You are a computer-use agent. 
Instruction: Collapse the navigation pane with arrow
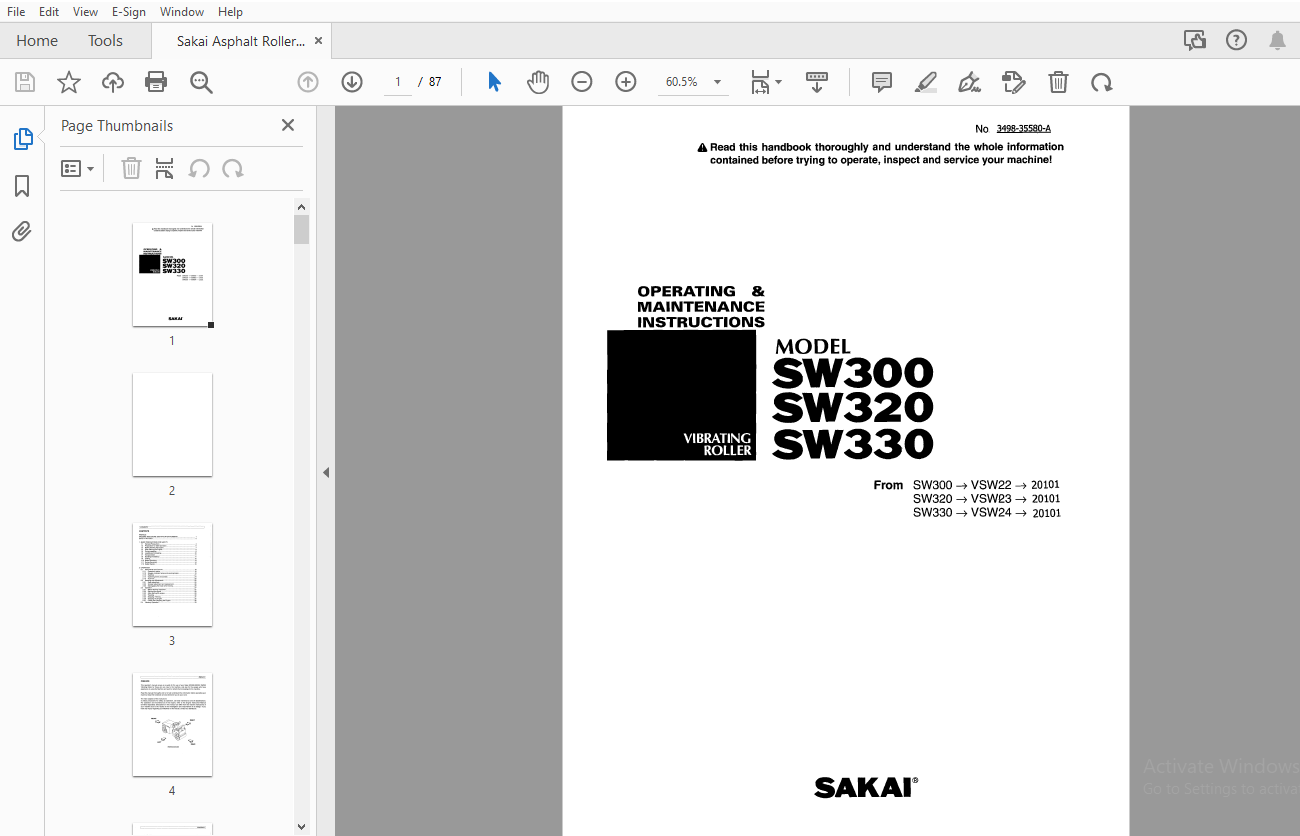point(326,472)
